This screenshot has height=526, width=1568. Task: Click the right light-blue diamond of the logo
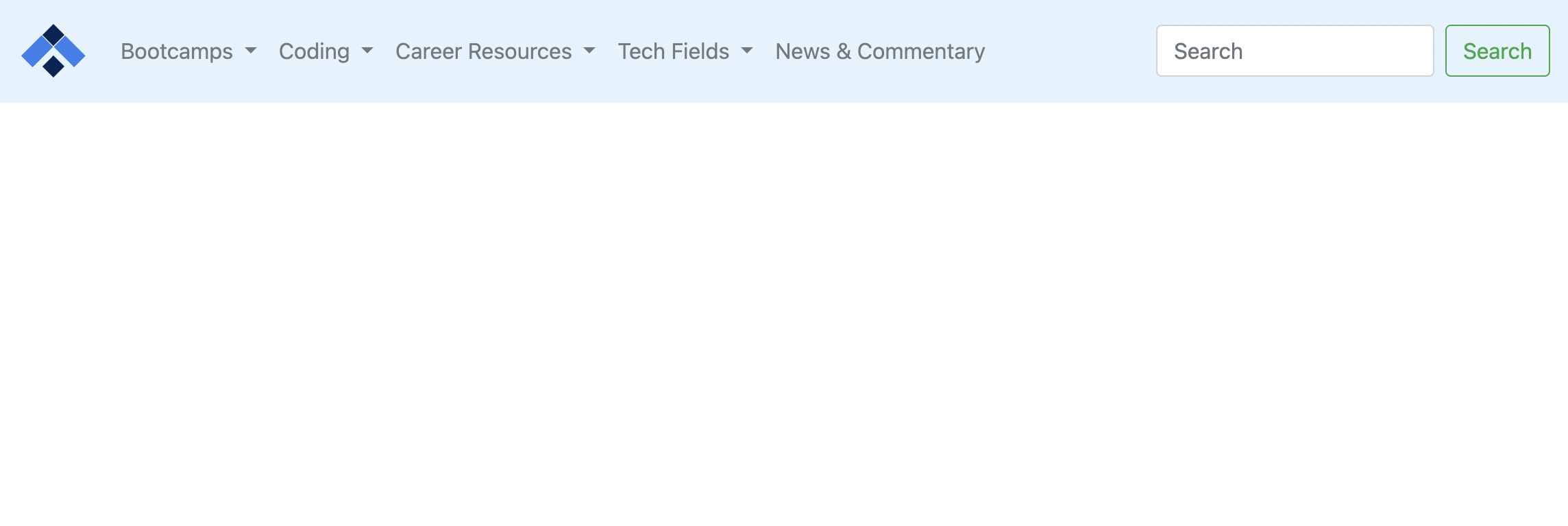70,51
